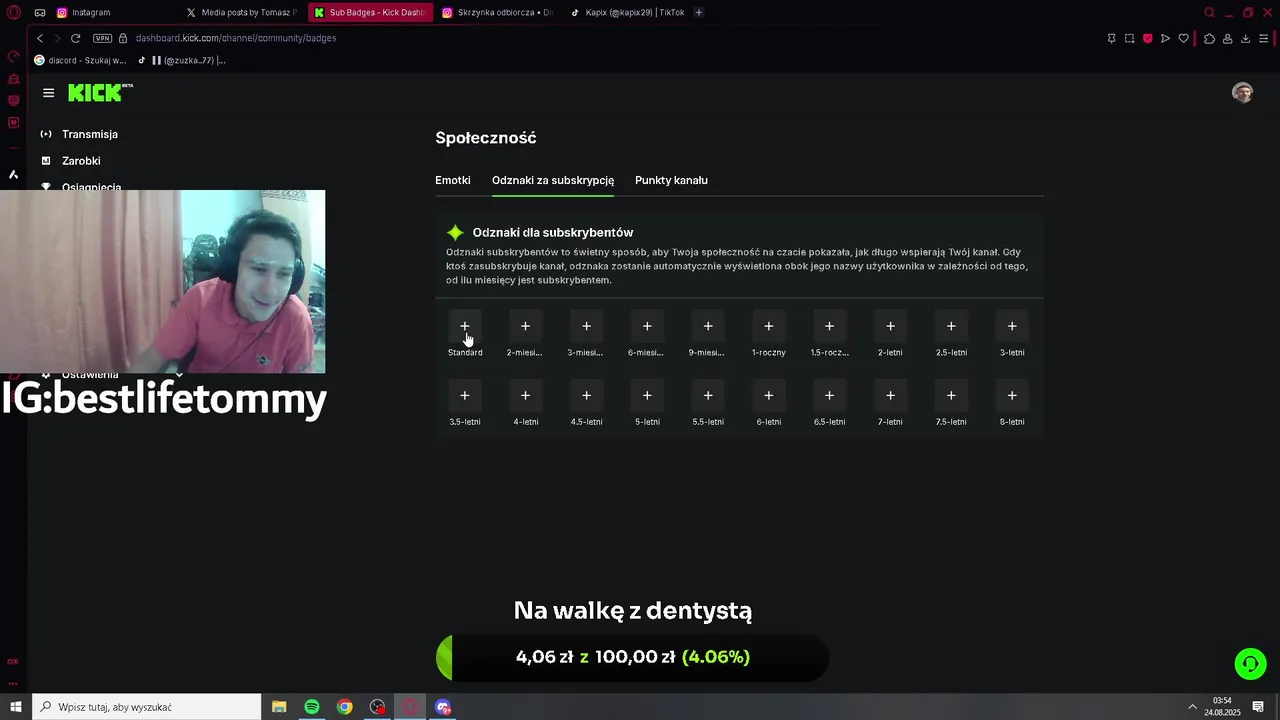Screen dimensions: 1280x720
Task: Add a badge for 3.5-letni
Action: coord(465,395)
